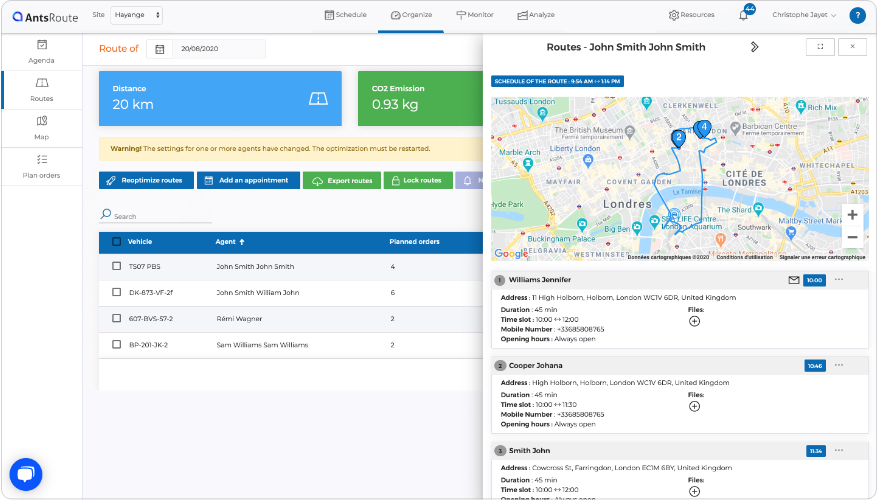Open the chat support bubble
The width and height of the screenshot is (890, 500).
(x=25, y=473)
